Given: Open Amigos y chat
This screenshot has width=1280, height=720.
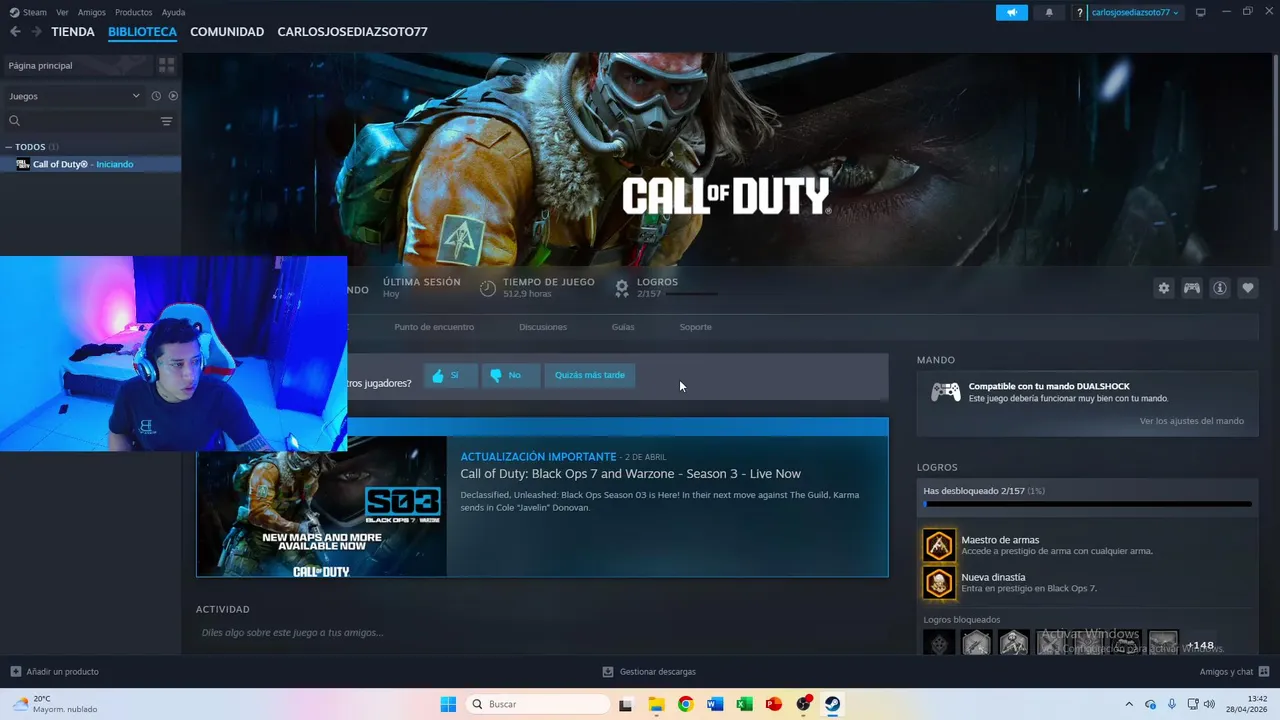Looking at the screenshot, I should click(x=1234, y=672).
